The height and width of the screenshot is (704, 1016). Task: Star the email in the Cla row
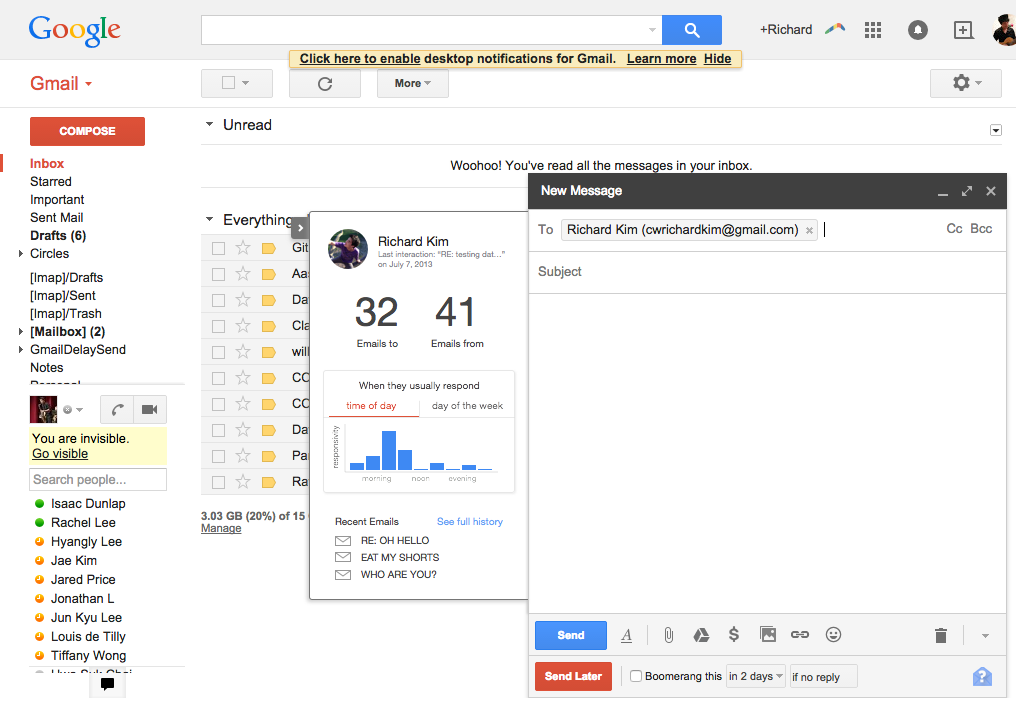click(243, 325)
